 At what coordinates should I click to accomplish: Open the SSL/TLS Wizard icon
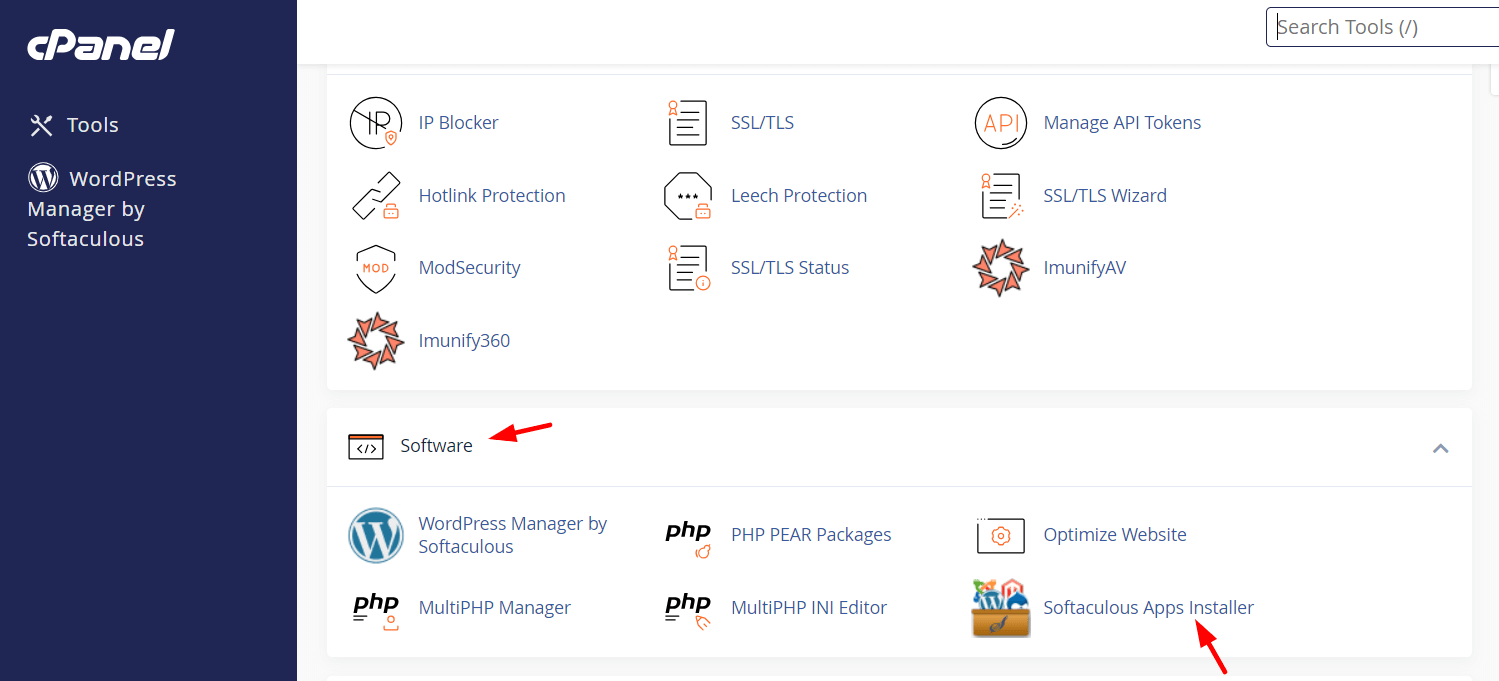[1001, 196]
